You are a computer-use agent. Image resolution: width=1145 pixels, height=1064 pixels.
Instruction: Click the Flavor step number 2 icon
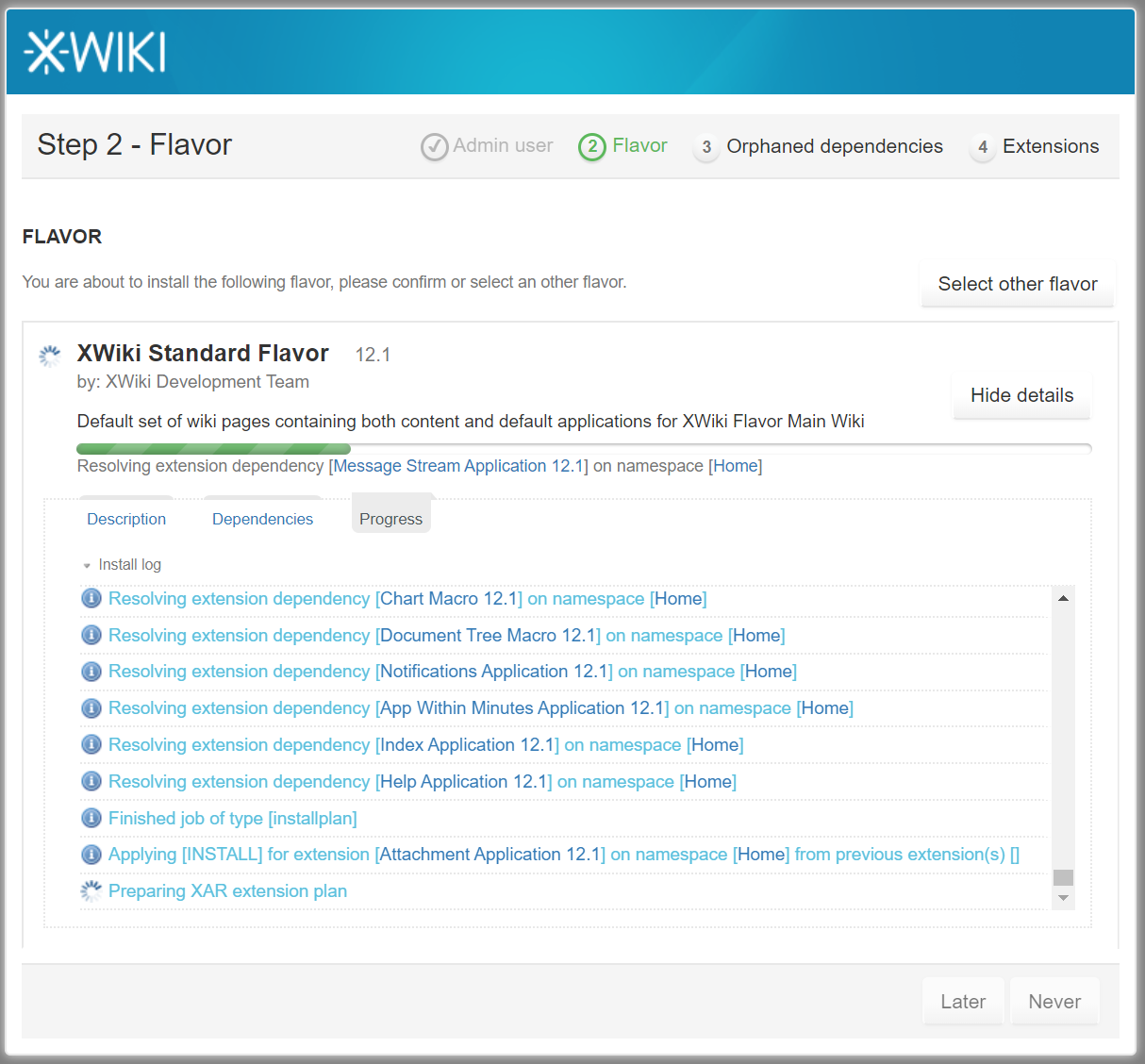[x=592, y=147]
